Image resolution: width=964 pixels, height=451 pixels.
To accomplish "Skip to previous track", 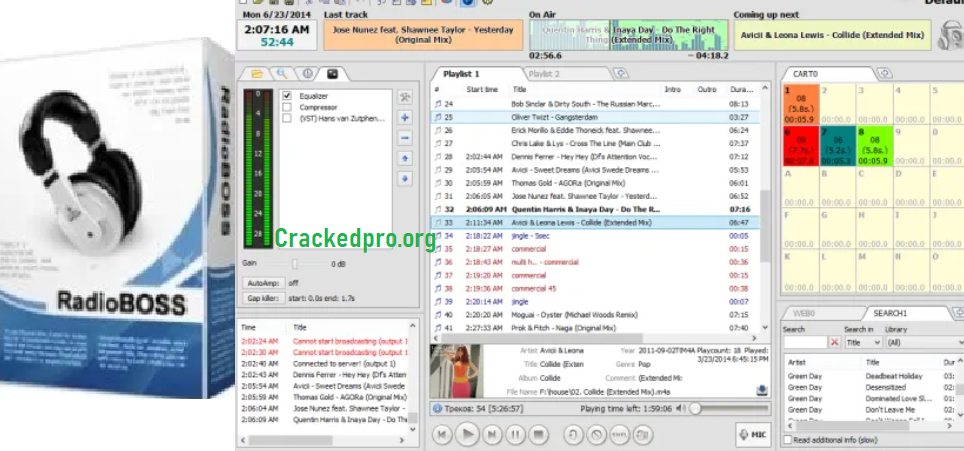I will click(441, 435).
